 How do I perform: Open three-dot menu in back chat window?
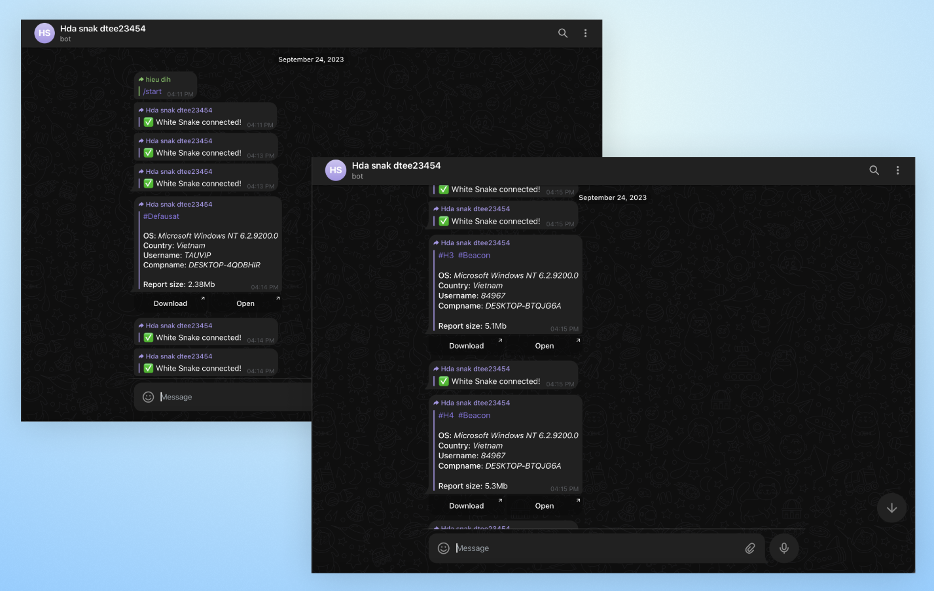(586, 33)
